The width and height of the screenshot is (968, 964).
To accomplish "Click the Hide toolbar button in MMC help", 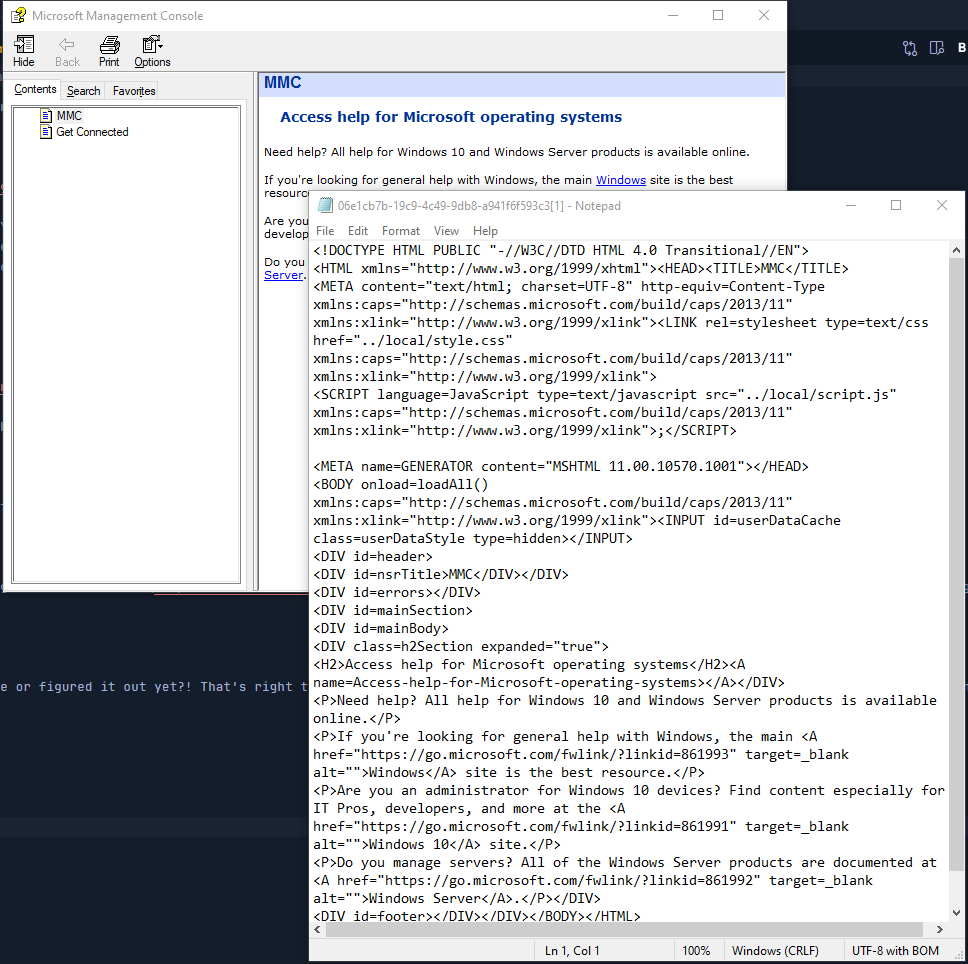I will pos(23,51).
